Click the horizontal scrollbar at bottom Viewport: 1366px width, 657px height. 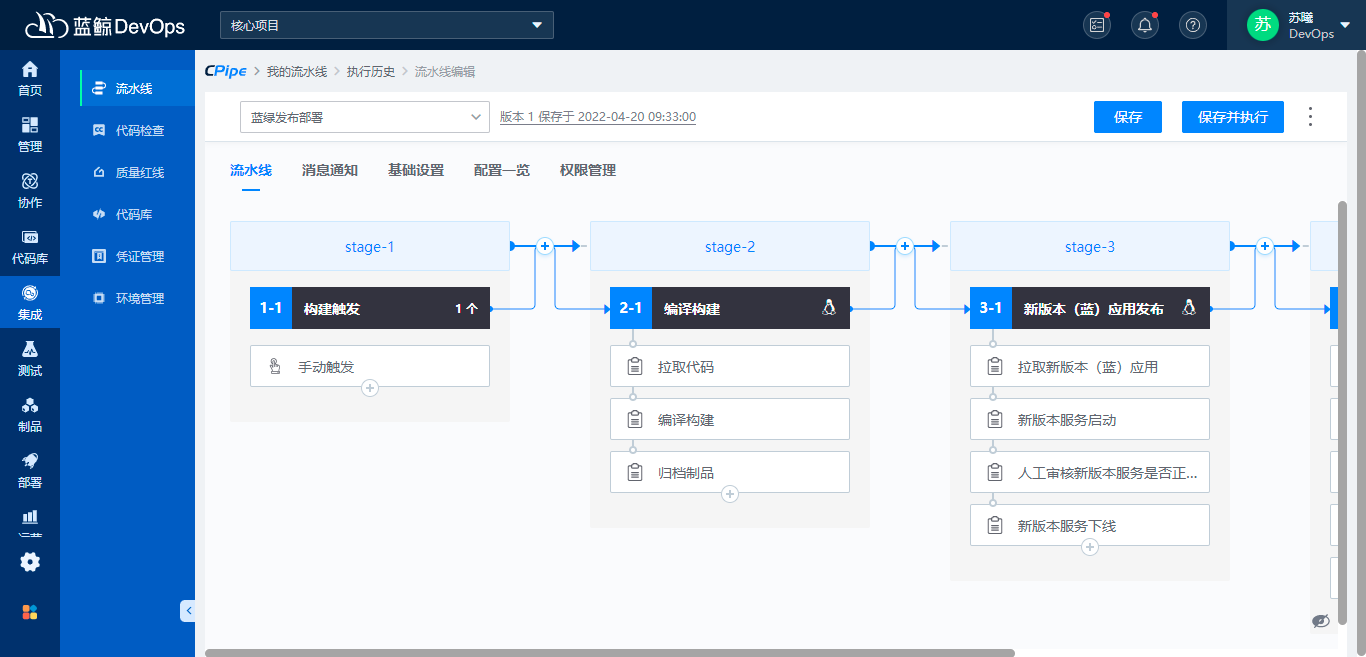(x=610, y=652)
